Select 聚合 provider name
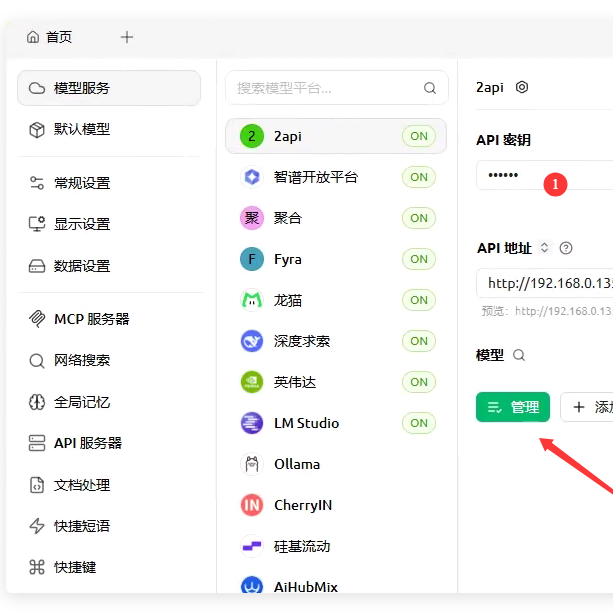This screenshot has width=613, height=613. 288,218
